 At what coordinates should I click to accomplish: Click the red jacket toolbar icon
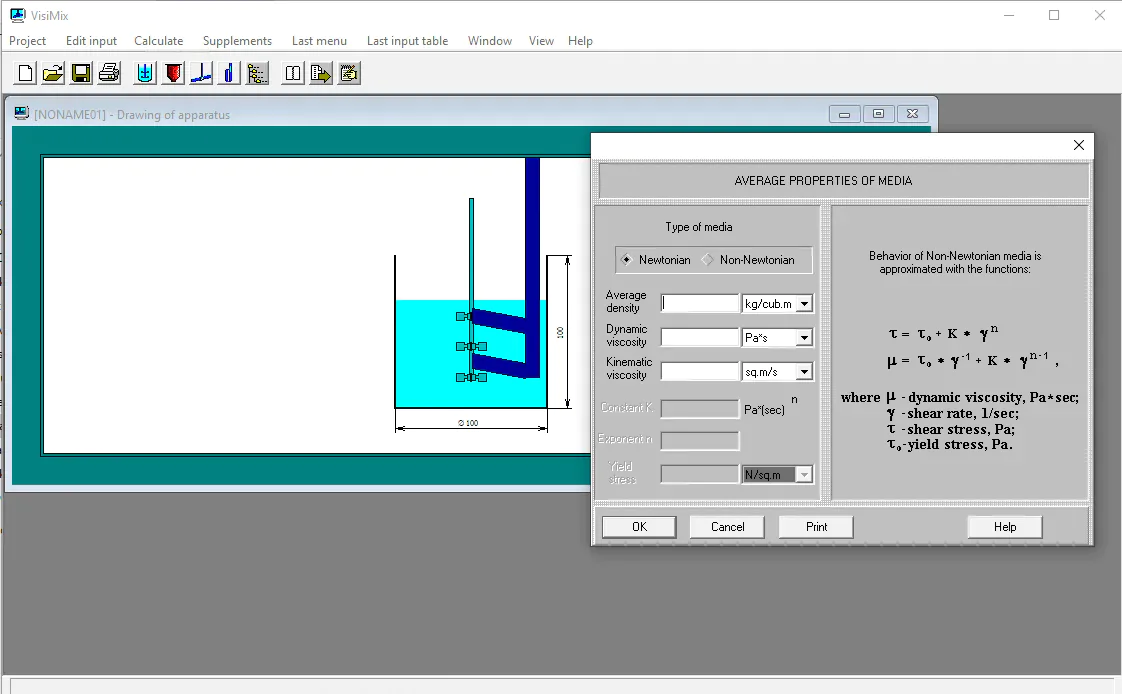[173, 73]
